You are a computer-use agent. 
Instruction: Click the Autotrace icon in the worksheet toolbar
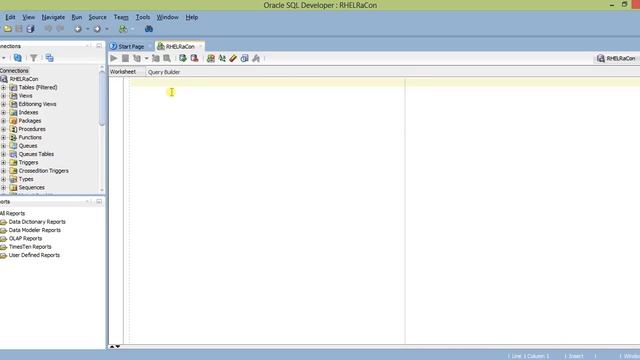pyautogui.click(x=167, y=58)
